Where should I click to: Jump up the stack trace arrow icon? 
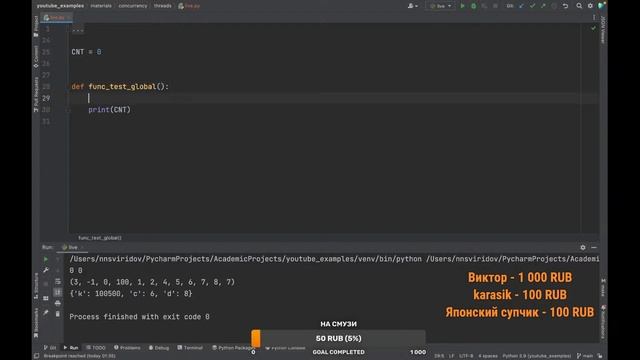pos(58,259)
